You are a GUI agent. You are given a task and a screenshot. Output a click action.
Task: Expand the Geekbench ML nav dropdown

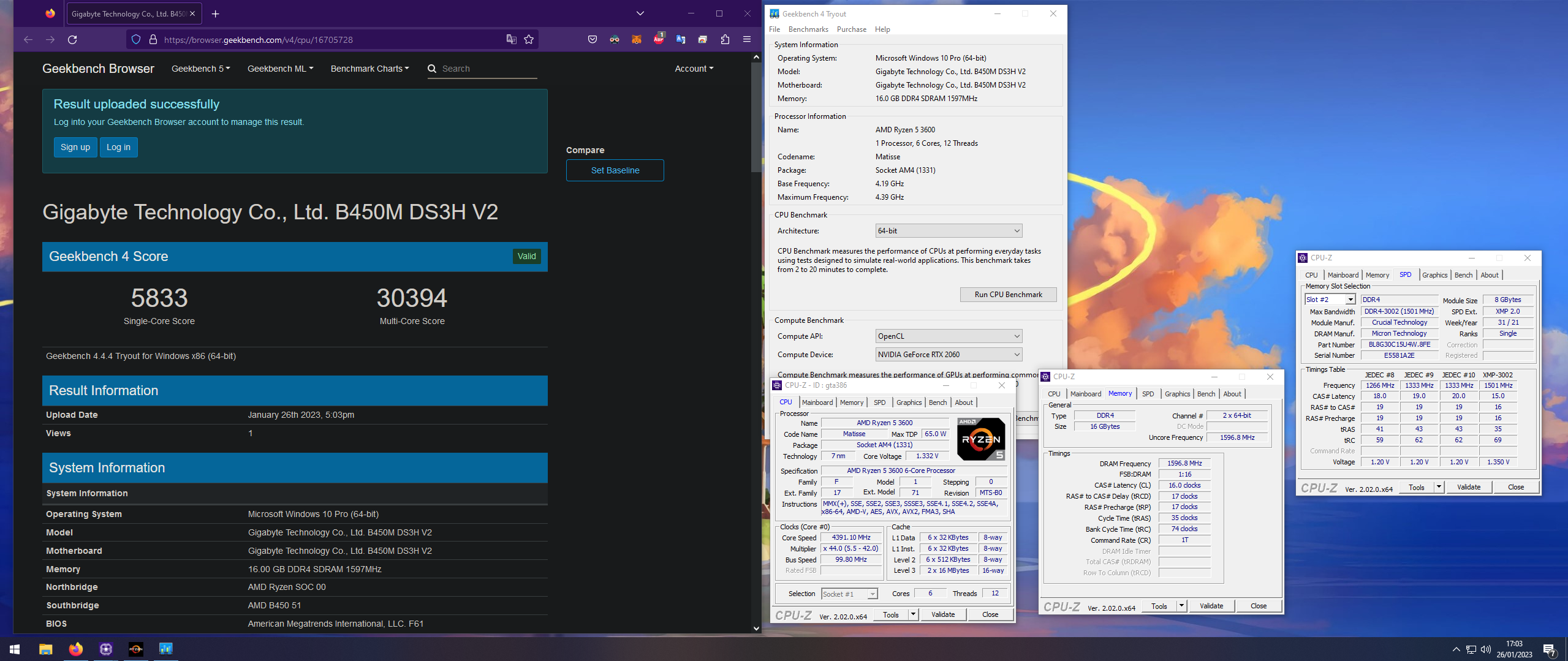click(x=280, y=69)
